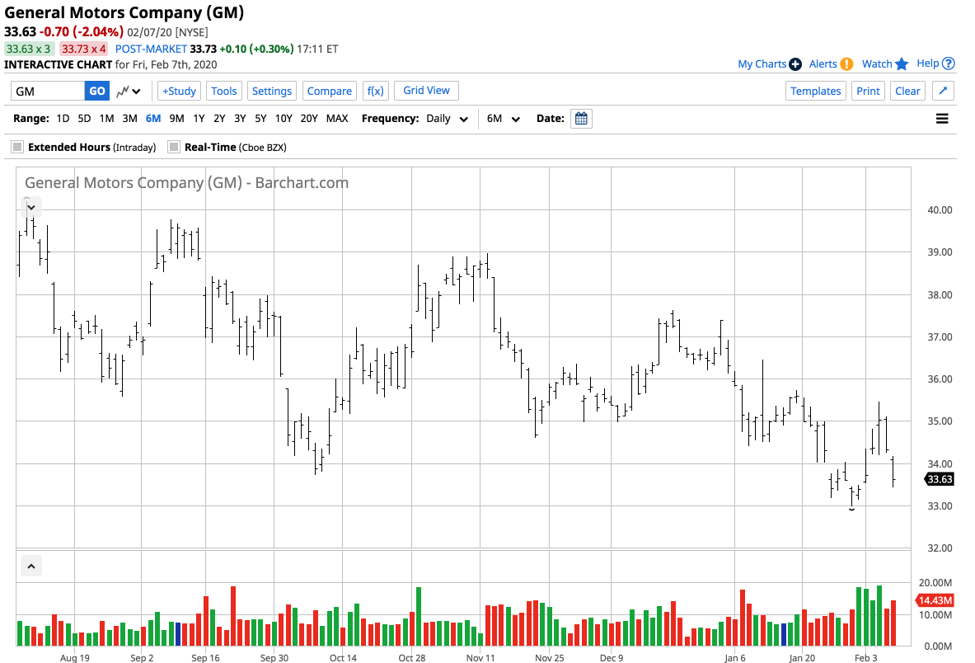Click the Watch star icon

pos(902,64)
